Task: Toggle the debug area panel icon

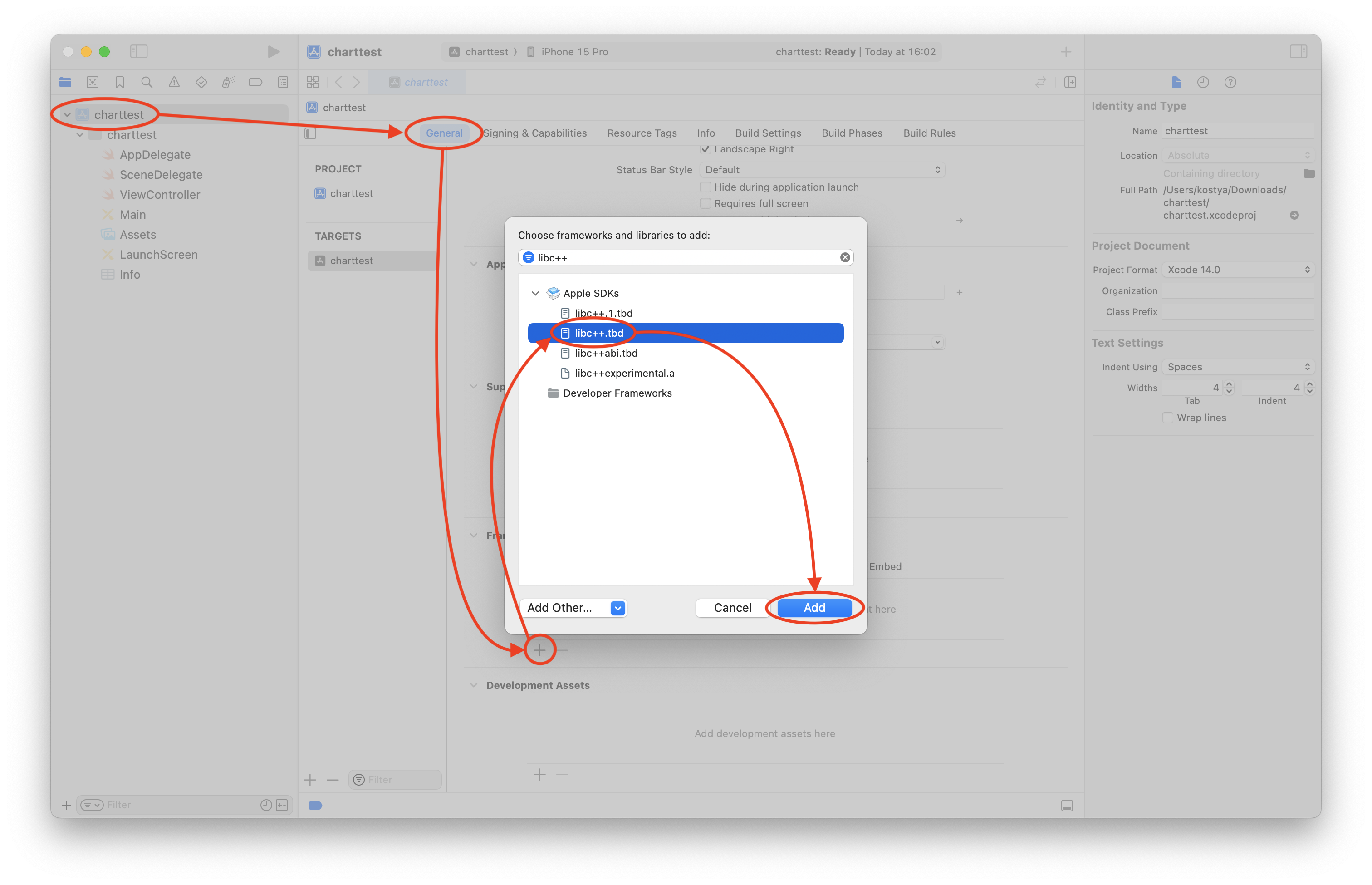Action: [1067, 806]
